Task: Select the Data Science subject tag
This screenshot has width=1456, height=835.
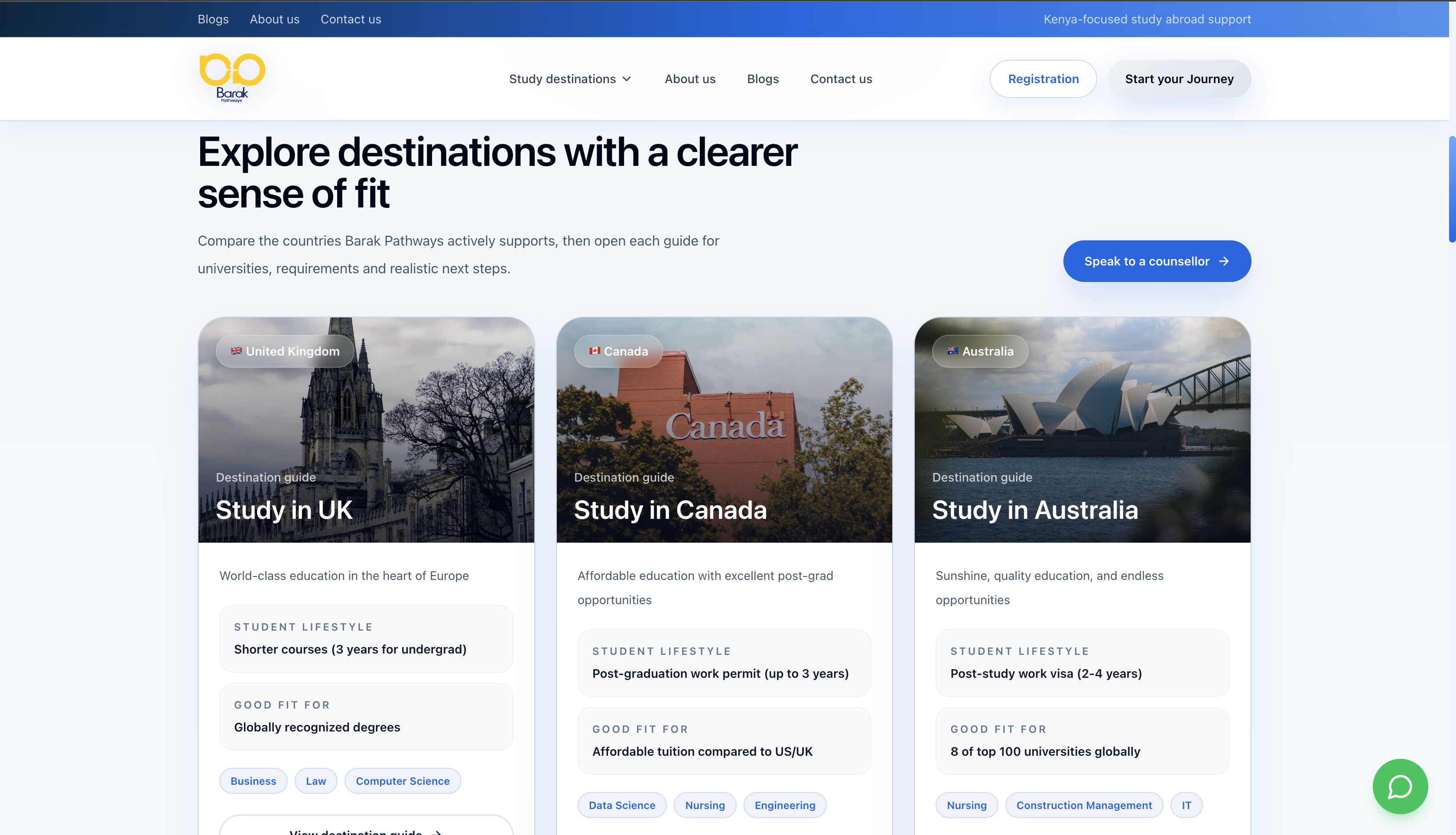Action: (x=622, y=805)
